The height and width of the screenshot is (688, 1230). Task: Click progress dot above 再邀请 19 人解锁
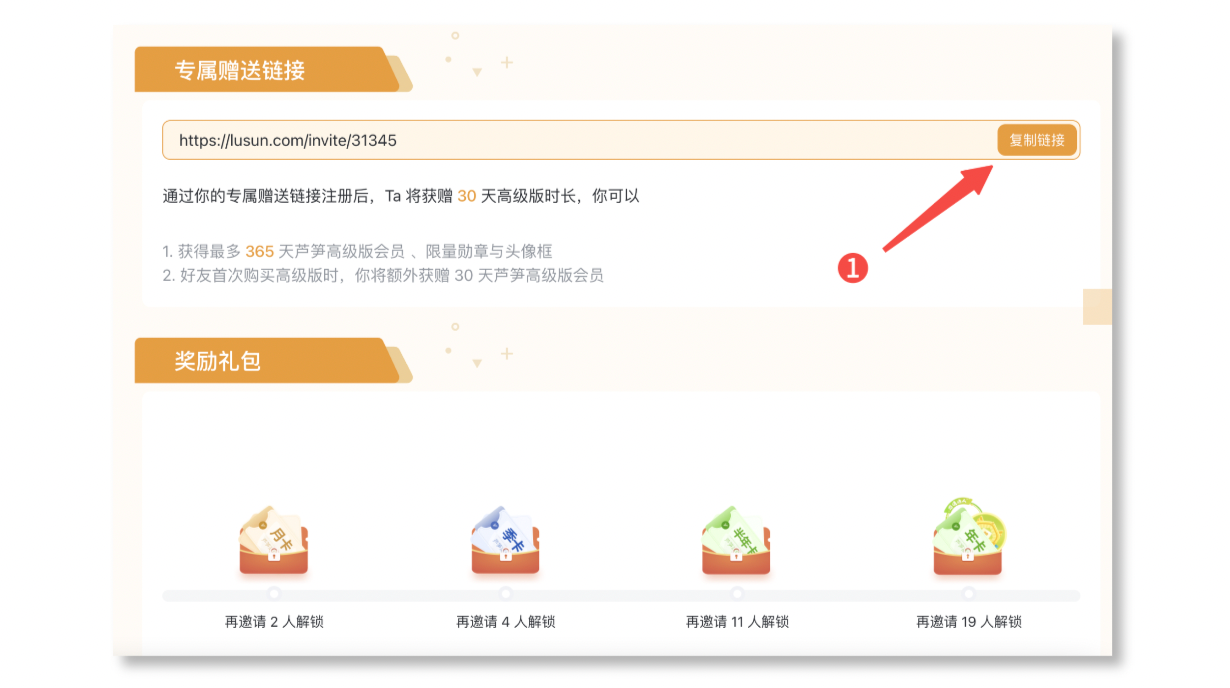coord(969,594)
